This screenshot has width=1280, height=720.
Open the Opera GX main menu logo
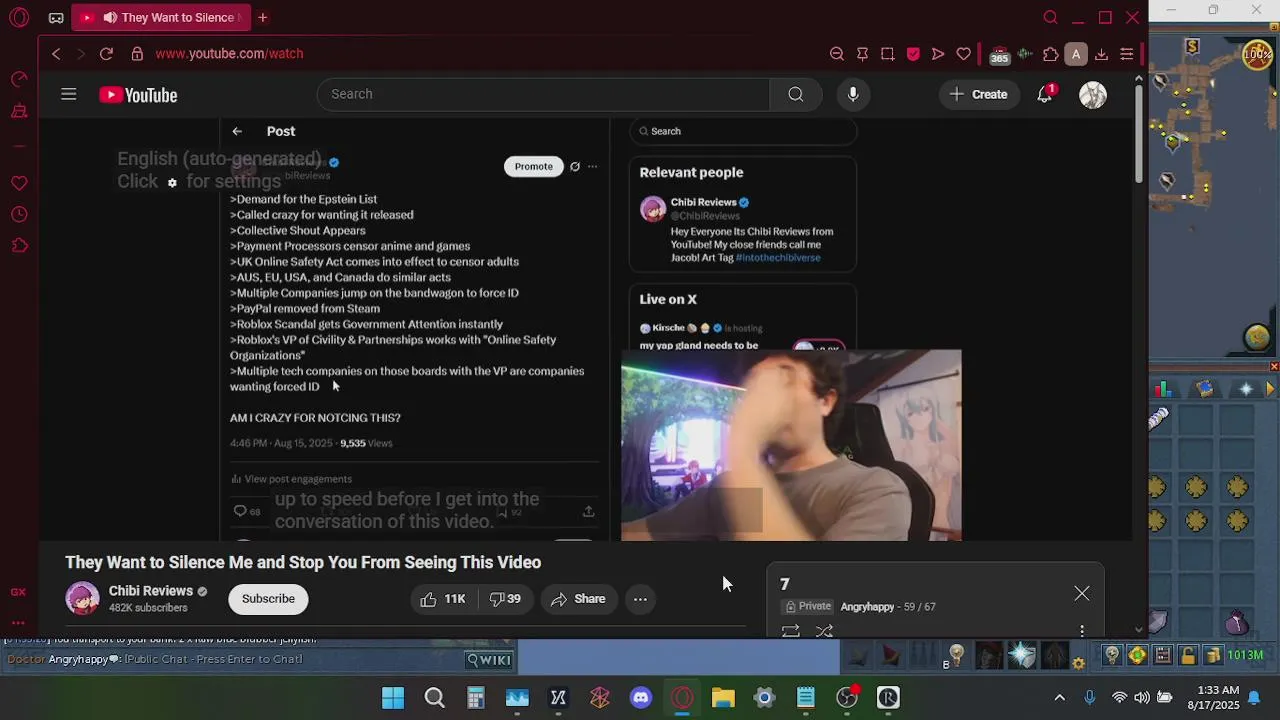point(19,18)
